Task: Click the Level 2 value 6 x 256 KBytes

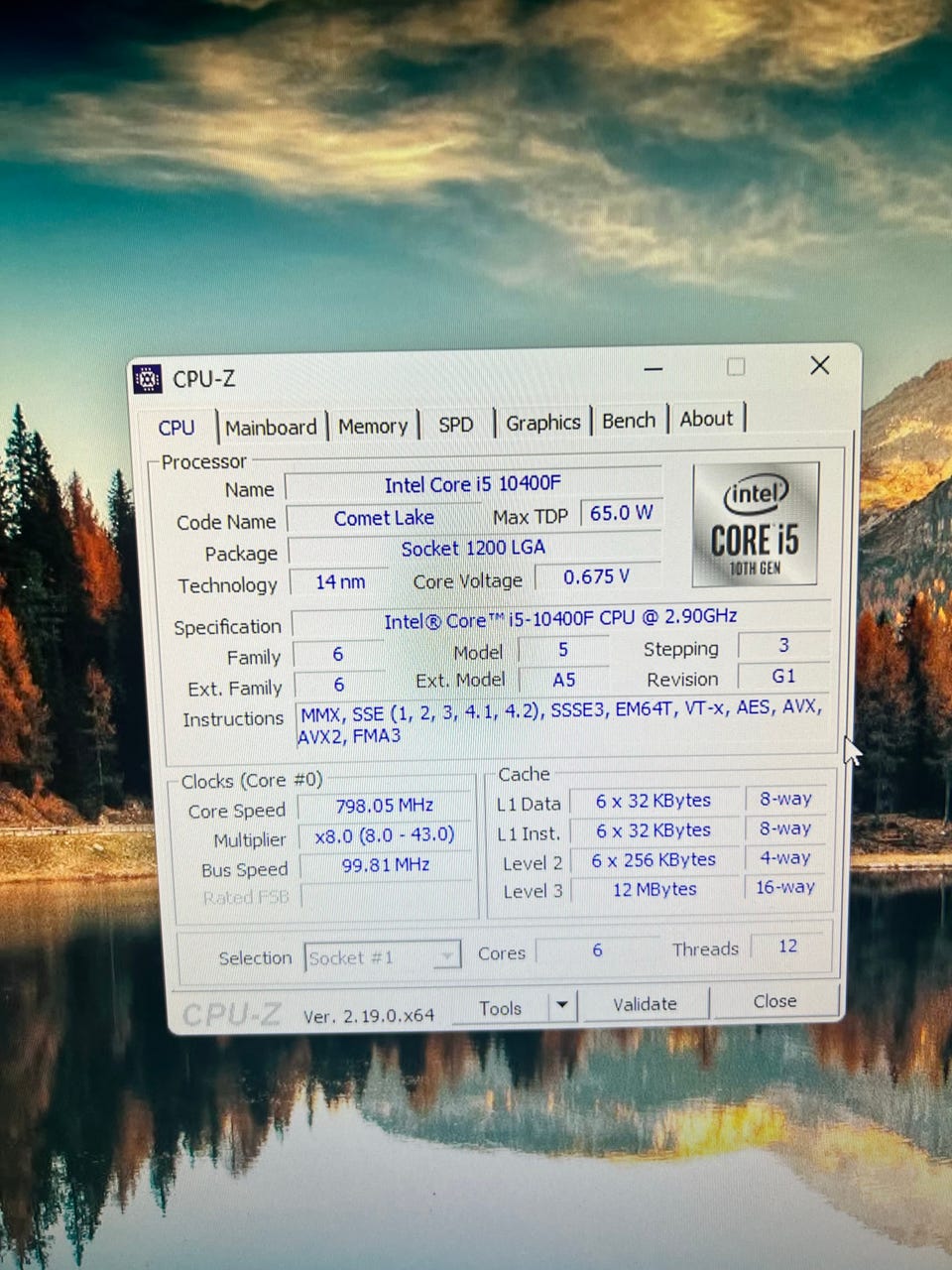Action: [x=654, y=860]
